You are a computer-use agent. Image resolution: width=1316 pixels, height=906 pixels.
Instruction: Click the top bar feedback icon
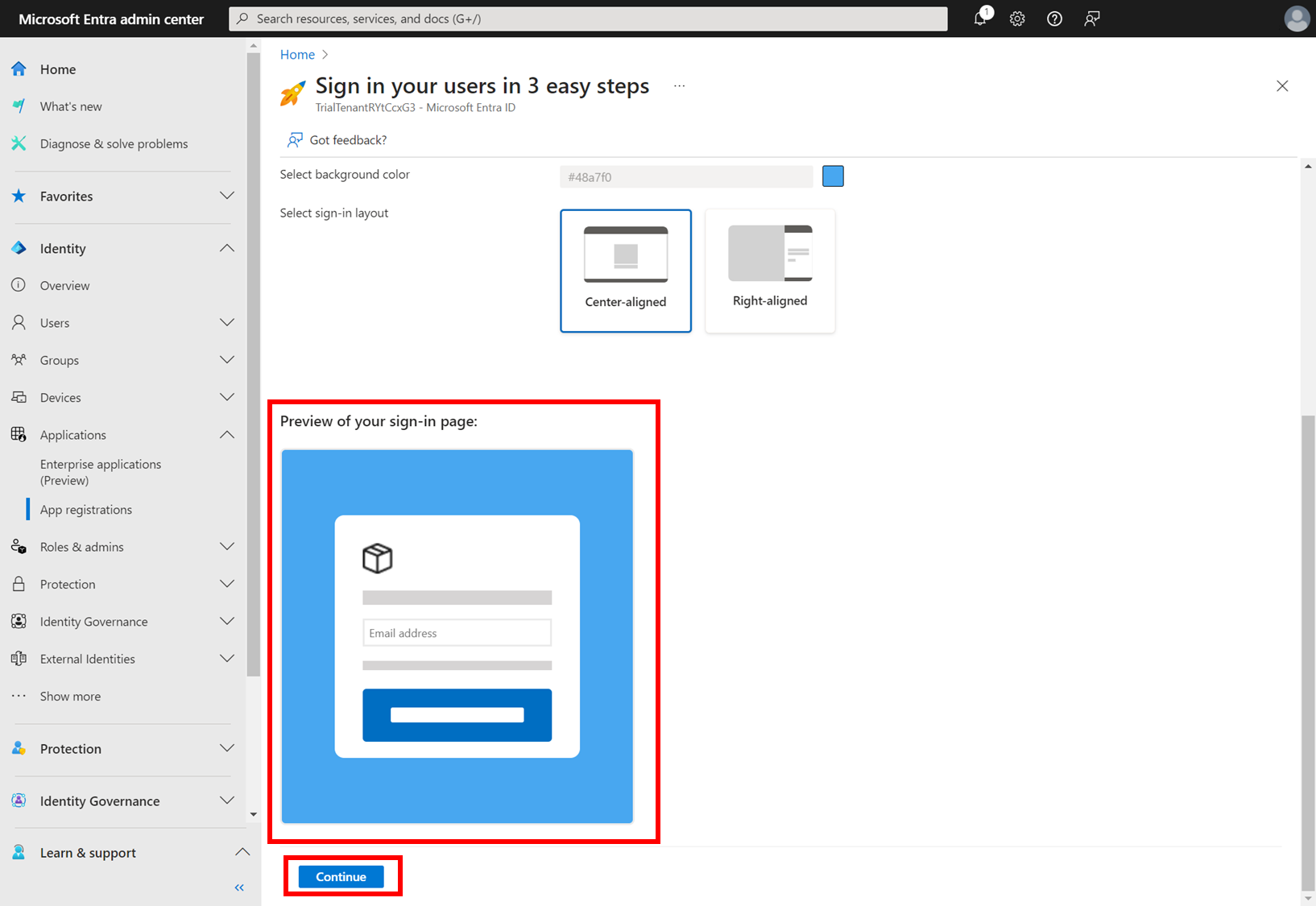point(1092,19)
